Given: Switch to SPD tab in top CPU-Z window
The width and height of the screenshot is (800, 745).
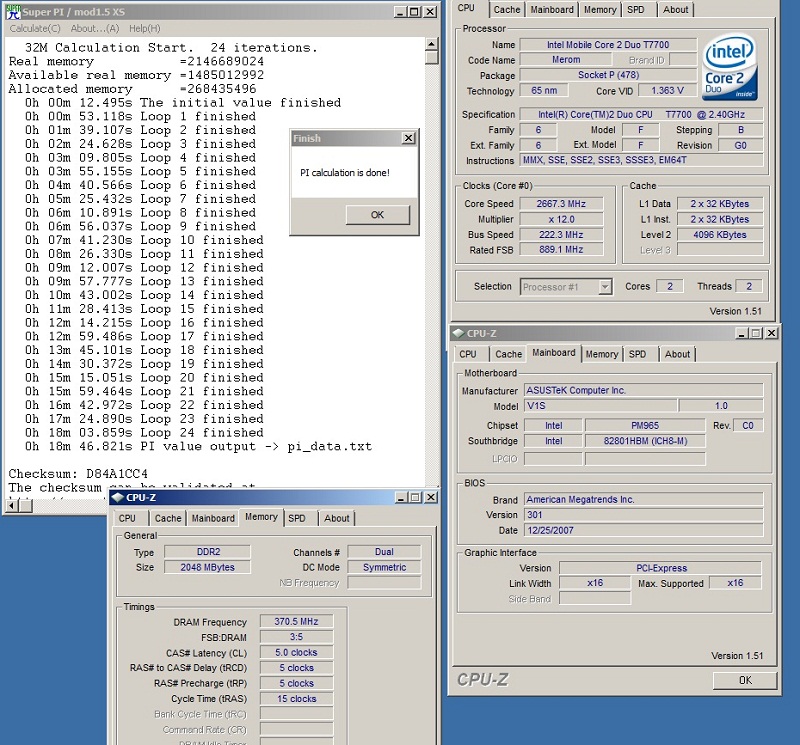Looking at the screenshot, I should click(x=636, y=10).
